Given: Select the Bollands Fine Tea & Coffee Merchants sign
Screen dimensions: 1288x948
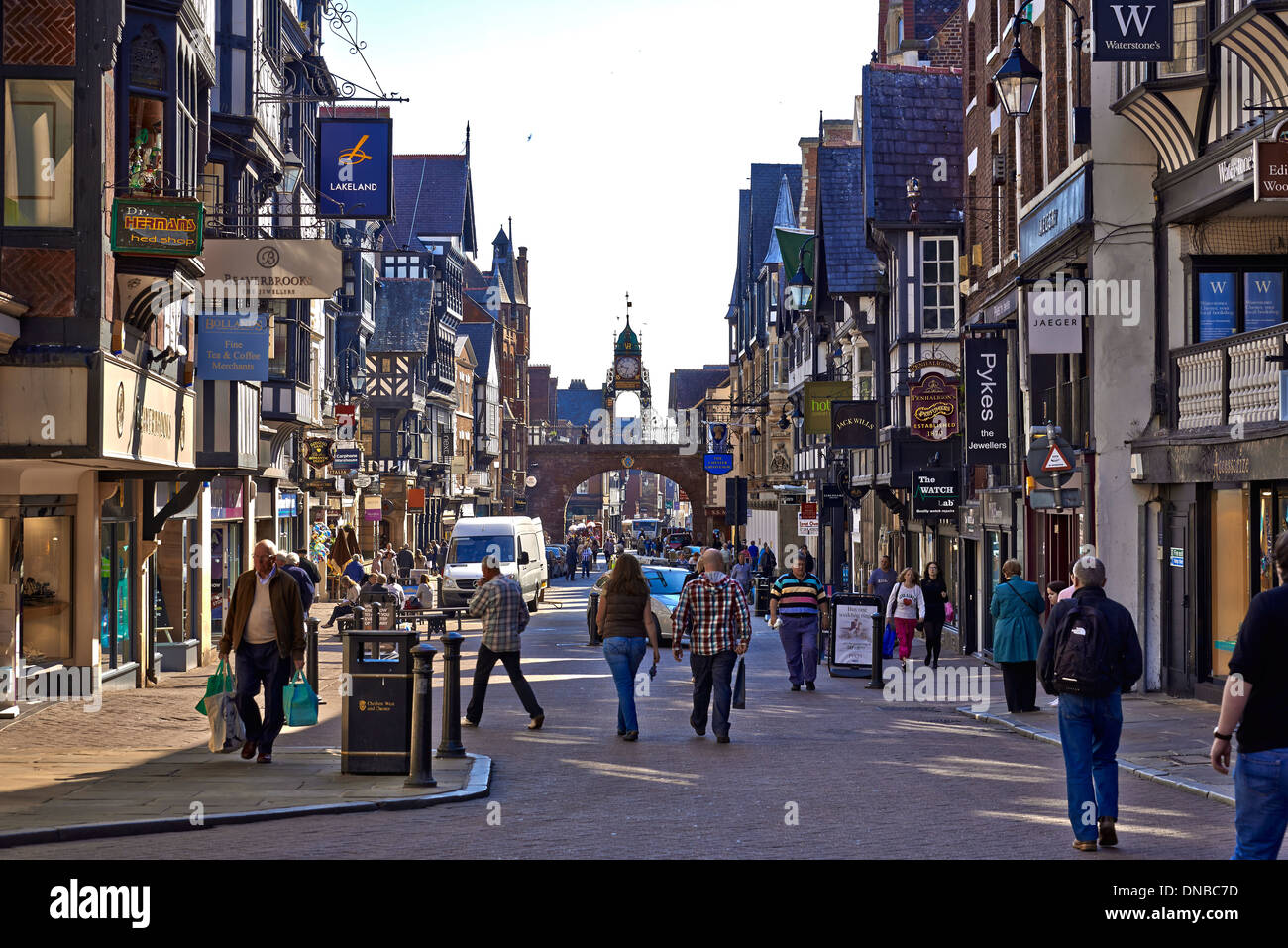Looking at the screenshot, I should tap(233, 348).
